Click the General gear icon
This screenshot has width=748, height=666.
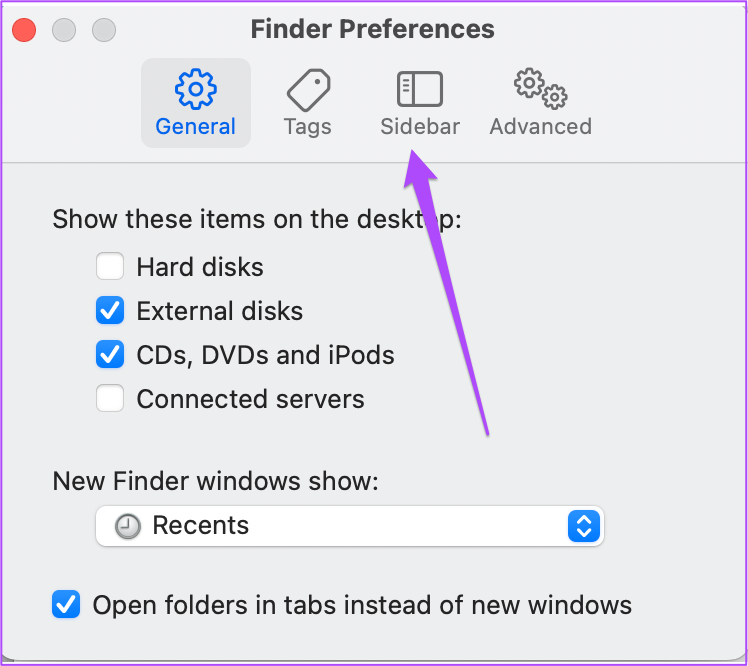[196, 89]
